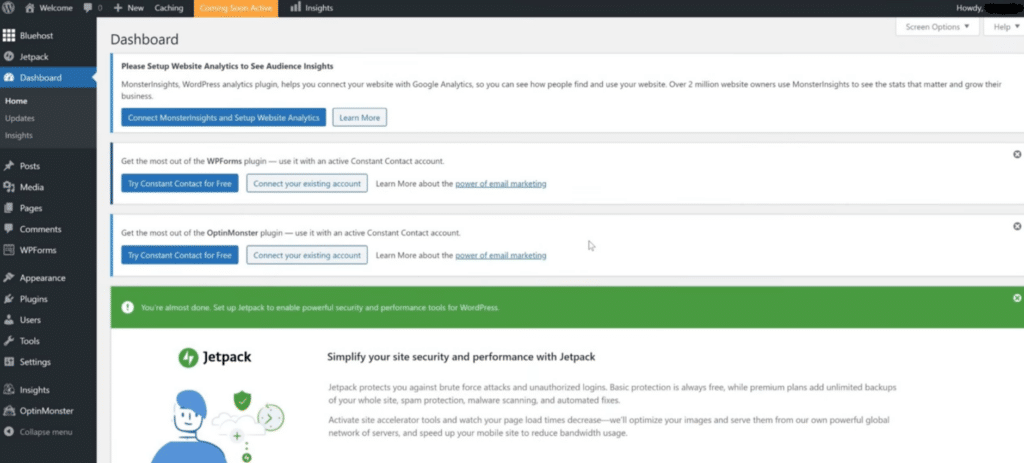Image resolution: width=1024 pixels, height=463 pixels.
Task: Click Try Constant Contact for Free in WPForms notice
Action: [180, 184]
